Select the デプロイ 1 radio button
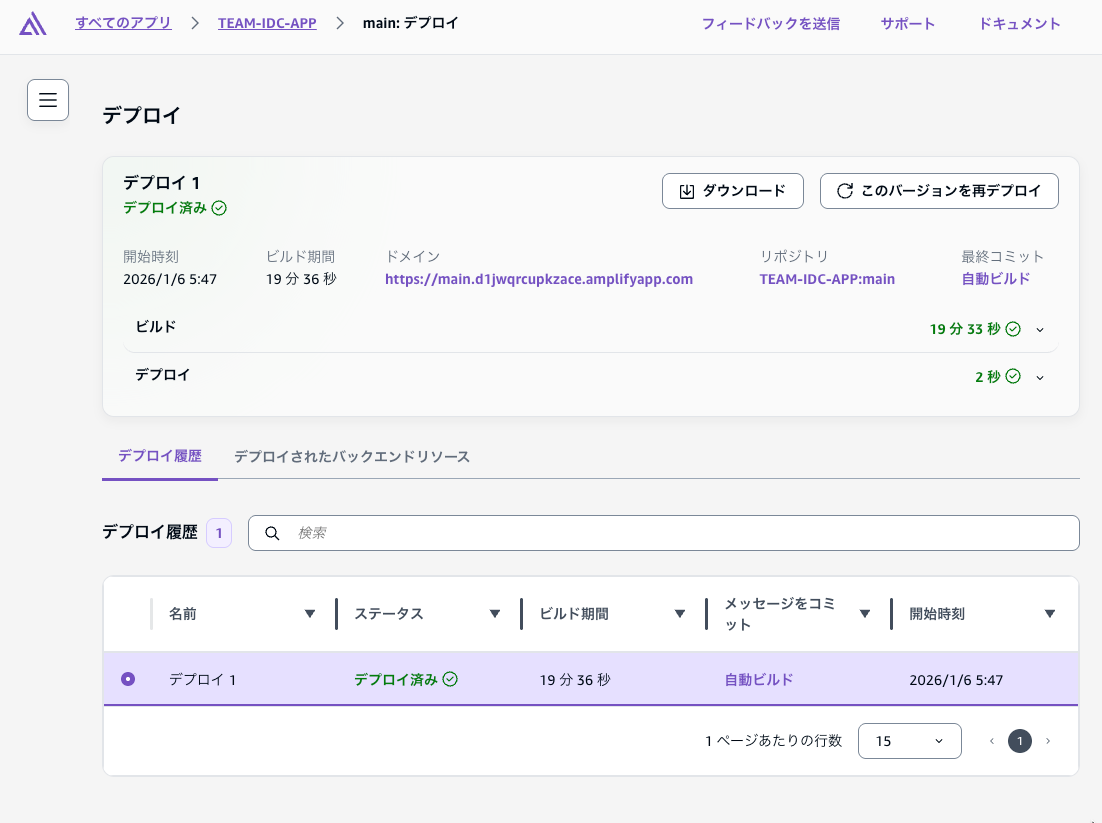The image size is (1102, 823). (128, 679)
